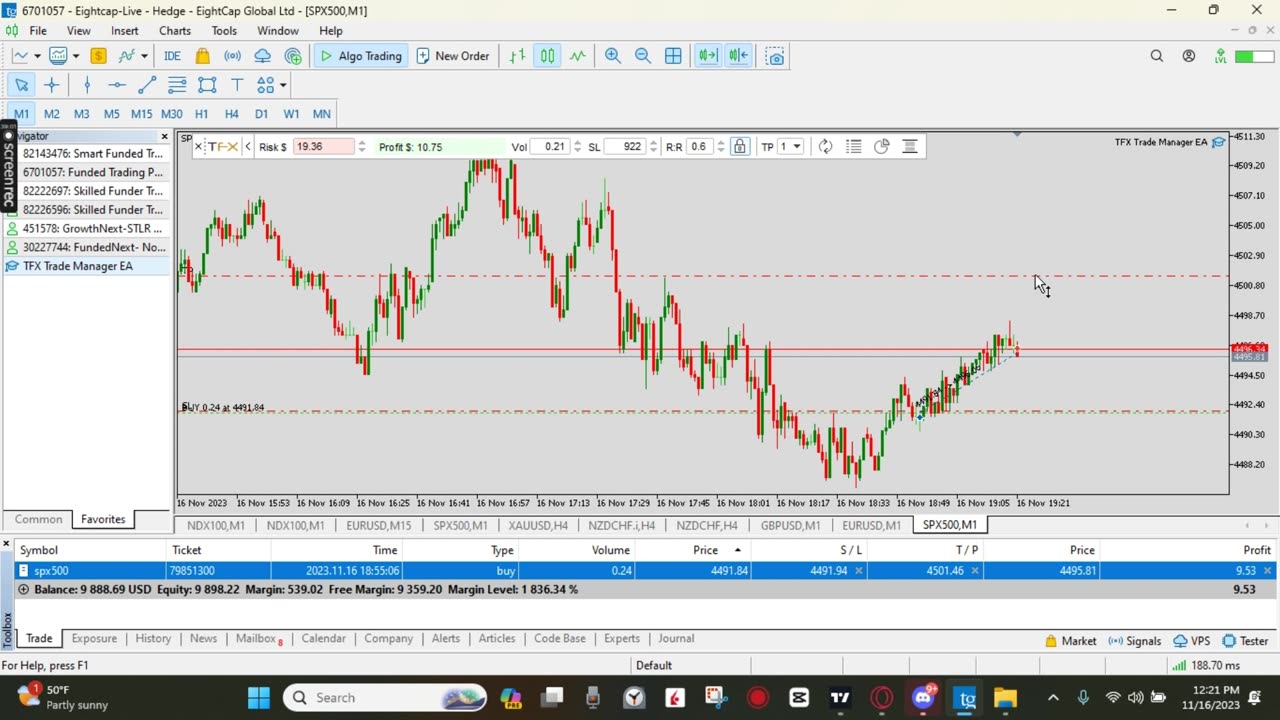Viewport: 1280px width, 720px height.
Task: Select the text label drawing tool
Action: [237, 85]
